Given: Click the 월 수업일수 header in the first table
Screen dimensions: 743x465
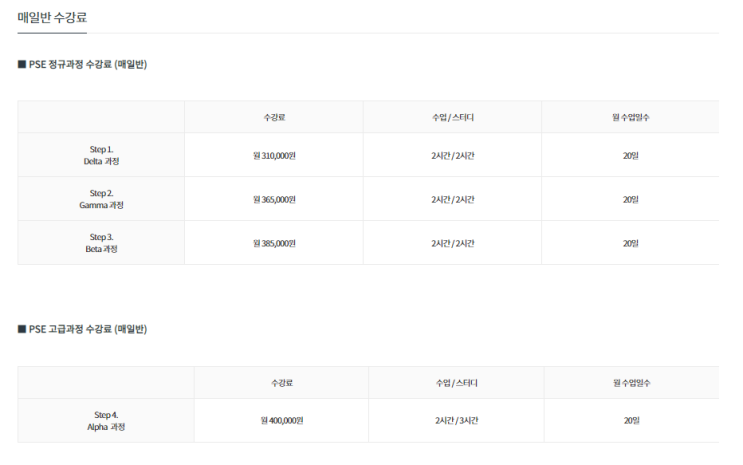Looking at the screenshot, I should click(631, 117).
